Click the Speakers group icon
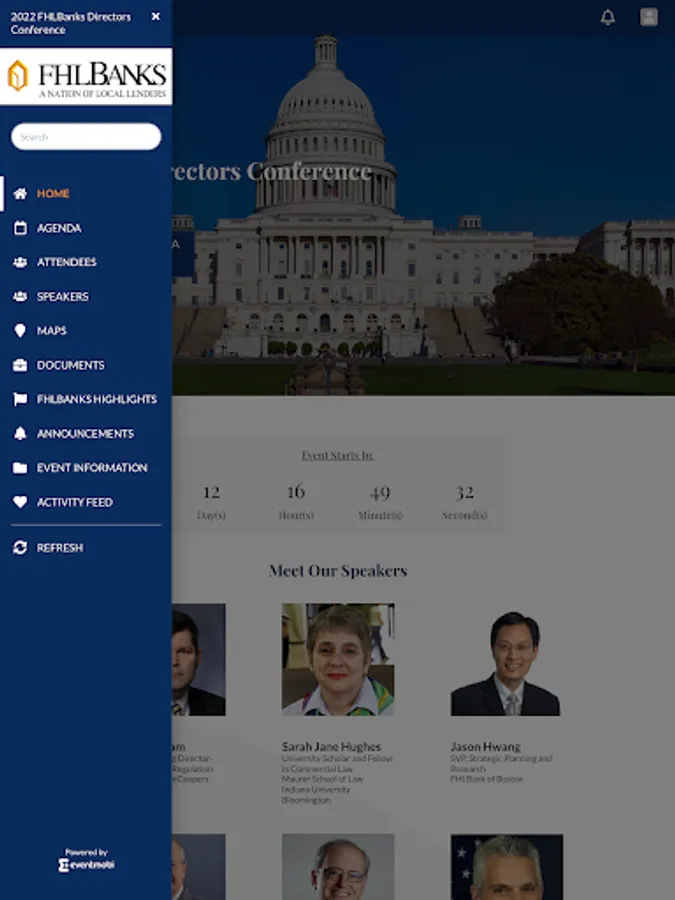 [20, 296]
